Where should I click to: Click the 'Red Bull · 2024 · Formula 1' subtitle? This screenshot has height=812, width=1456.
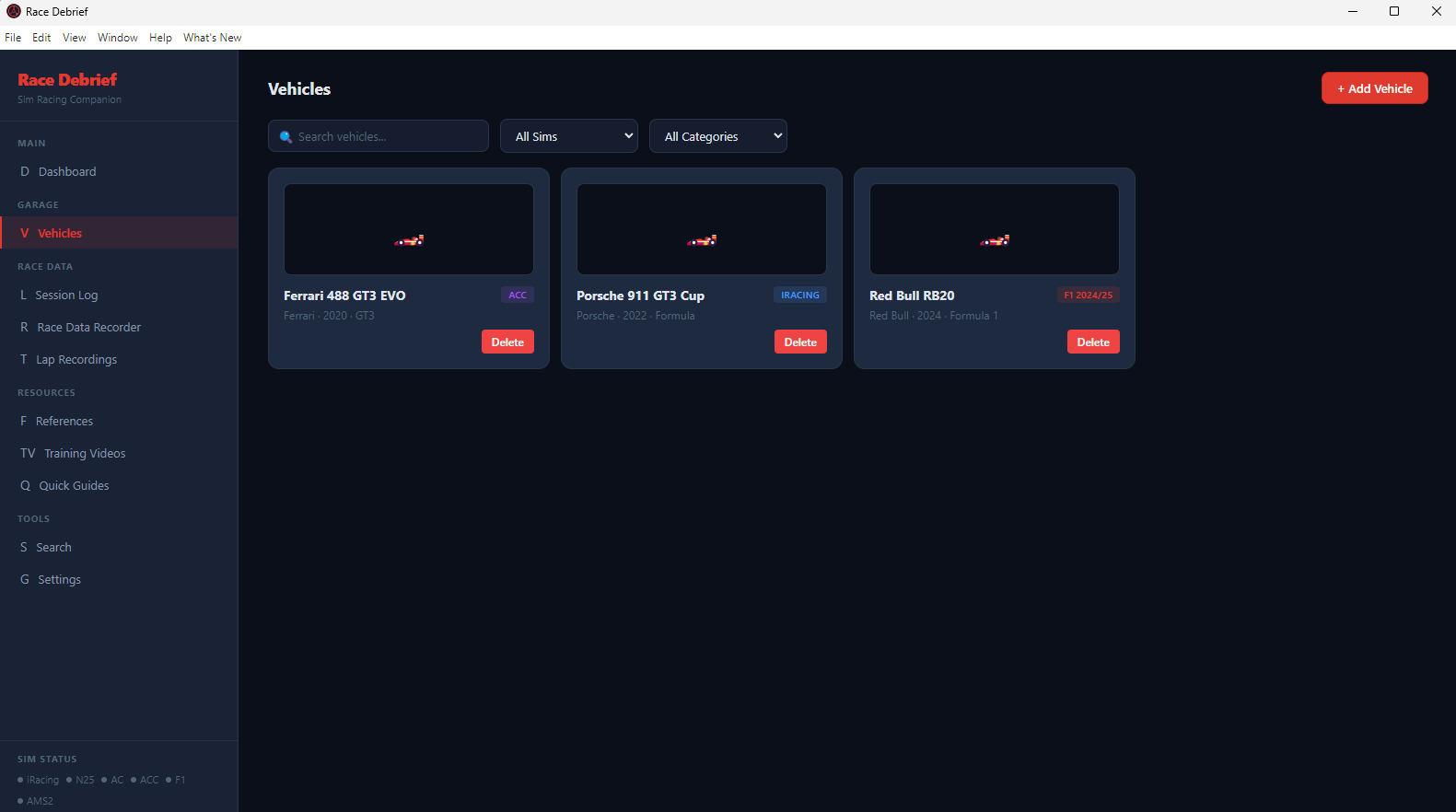(x=934, y=316)
